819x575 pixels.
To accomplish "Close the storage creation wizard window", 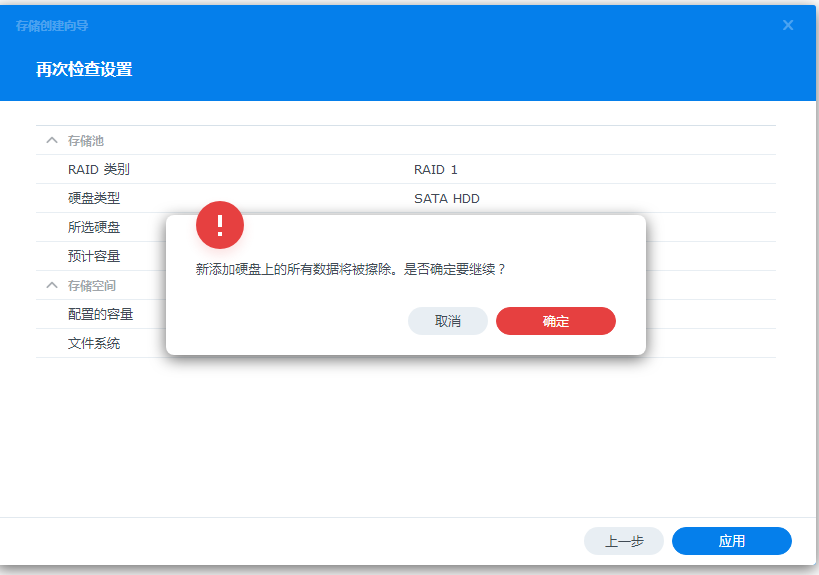I will [x=788, y=25].
